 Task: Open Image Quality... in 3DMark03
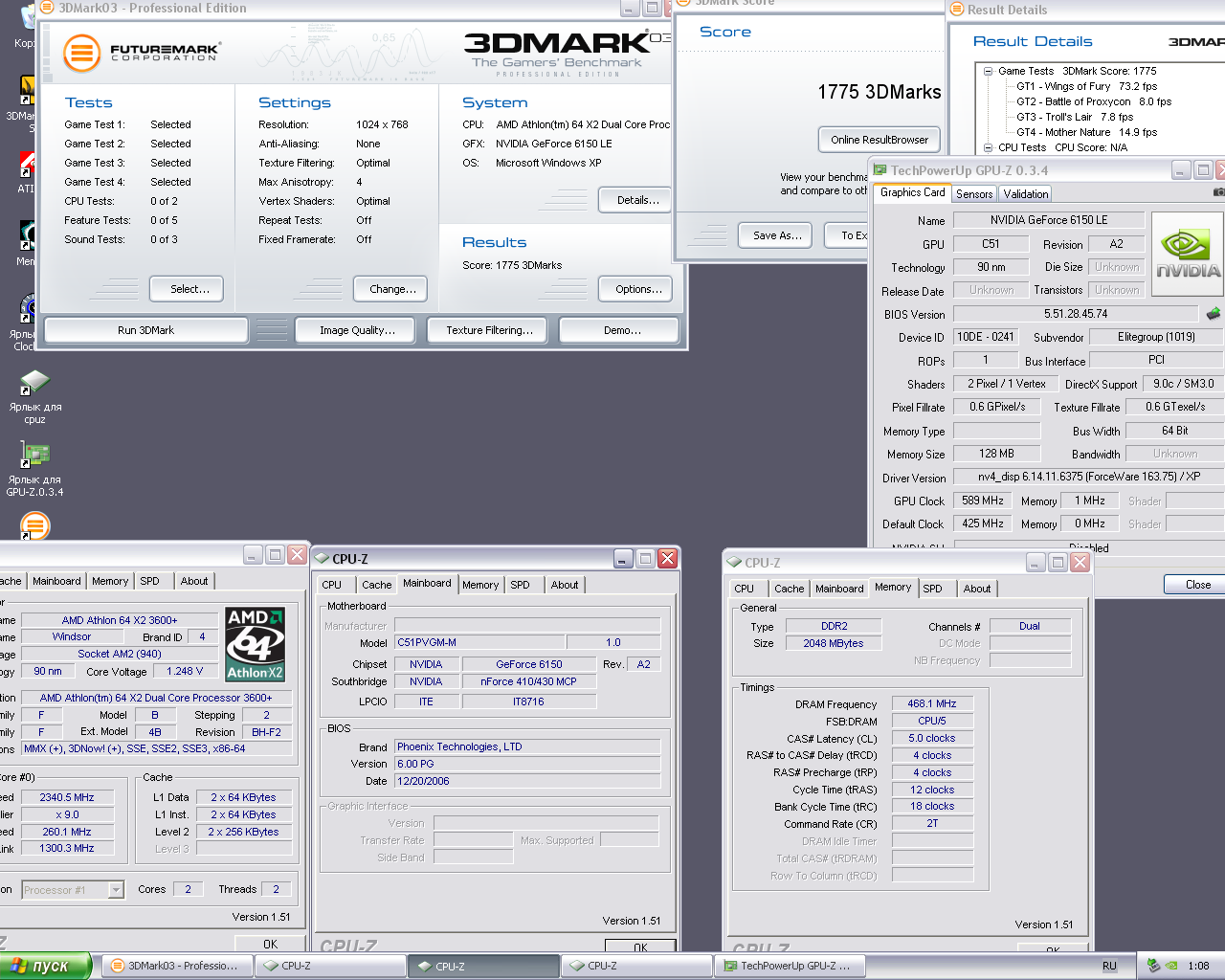point(357,330)
